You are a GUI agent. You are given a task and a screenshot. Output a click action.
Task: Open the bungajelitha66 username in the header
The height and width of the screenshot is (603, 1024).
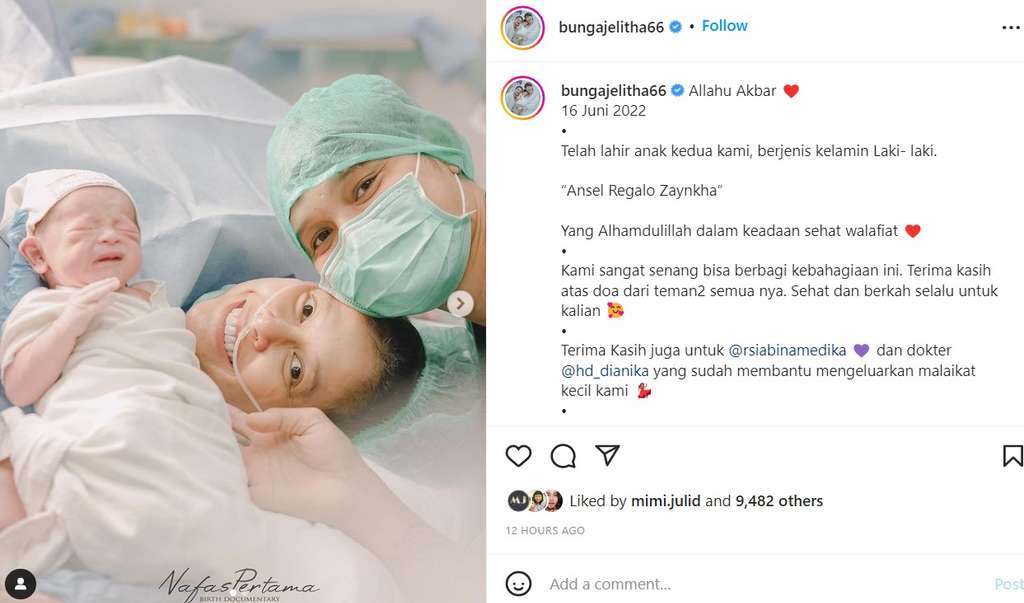point(611,27)
